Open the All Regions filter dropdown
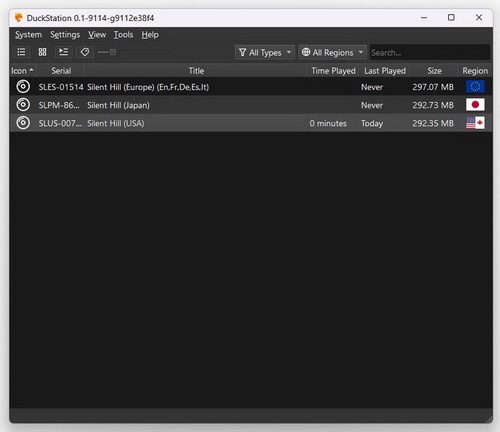This screenshot has height=432, width=500. pyautogui.click(x=332, y=52)
